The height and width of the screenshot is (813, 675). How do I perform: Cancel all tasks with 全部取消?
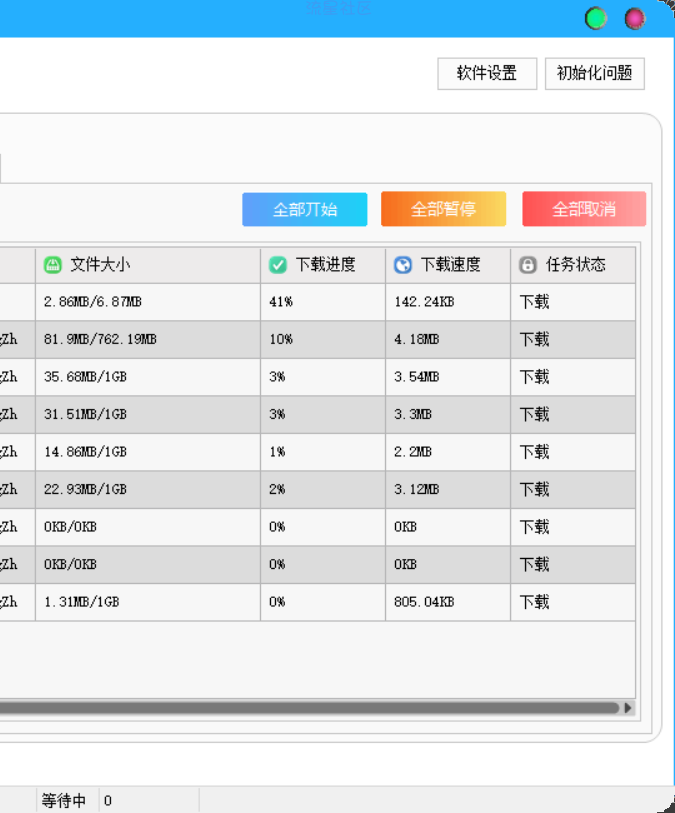click(584, 209)
